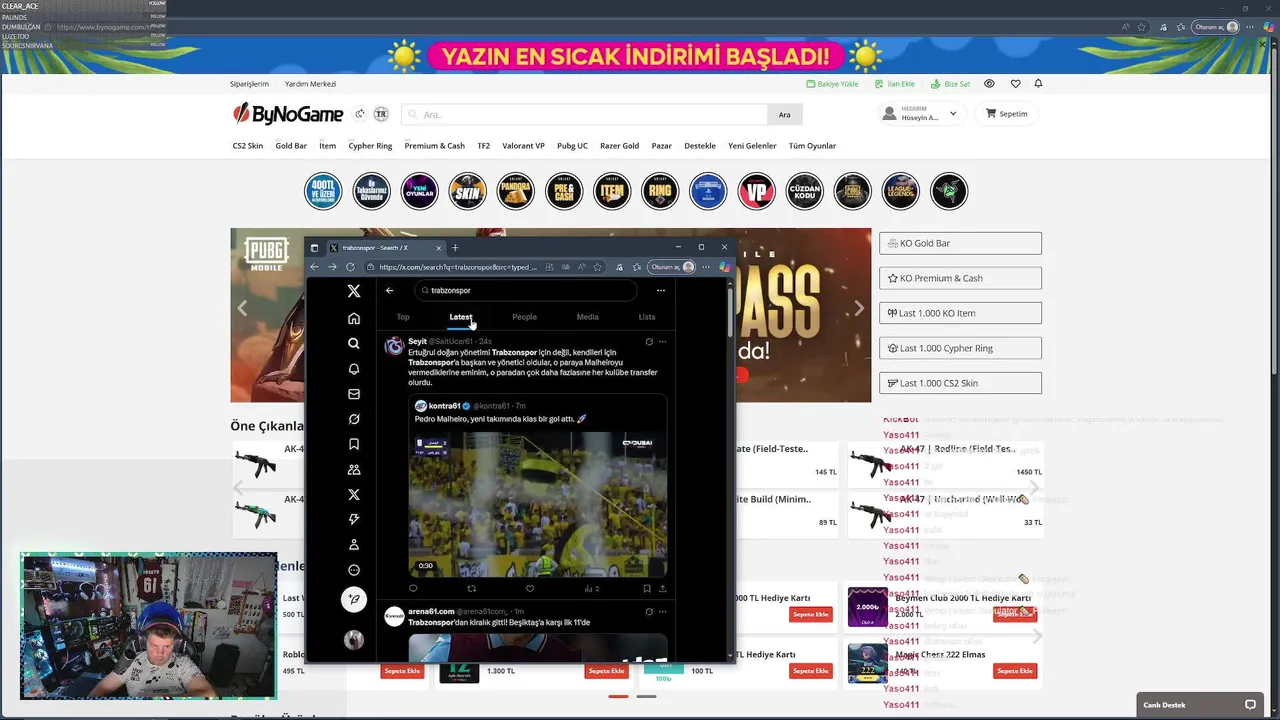The width and height of the screenshot is (1280, 720).
Task: Open browser settings three-dot menu
Action: [706, 267]
